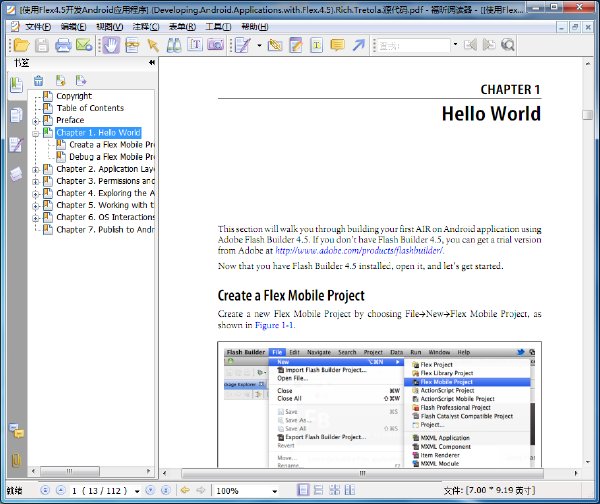Follow the Figure 1-1 link
The width and height of the screenshot is (600, 504).
tap(274, 325)
